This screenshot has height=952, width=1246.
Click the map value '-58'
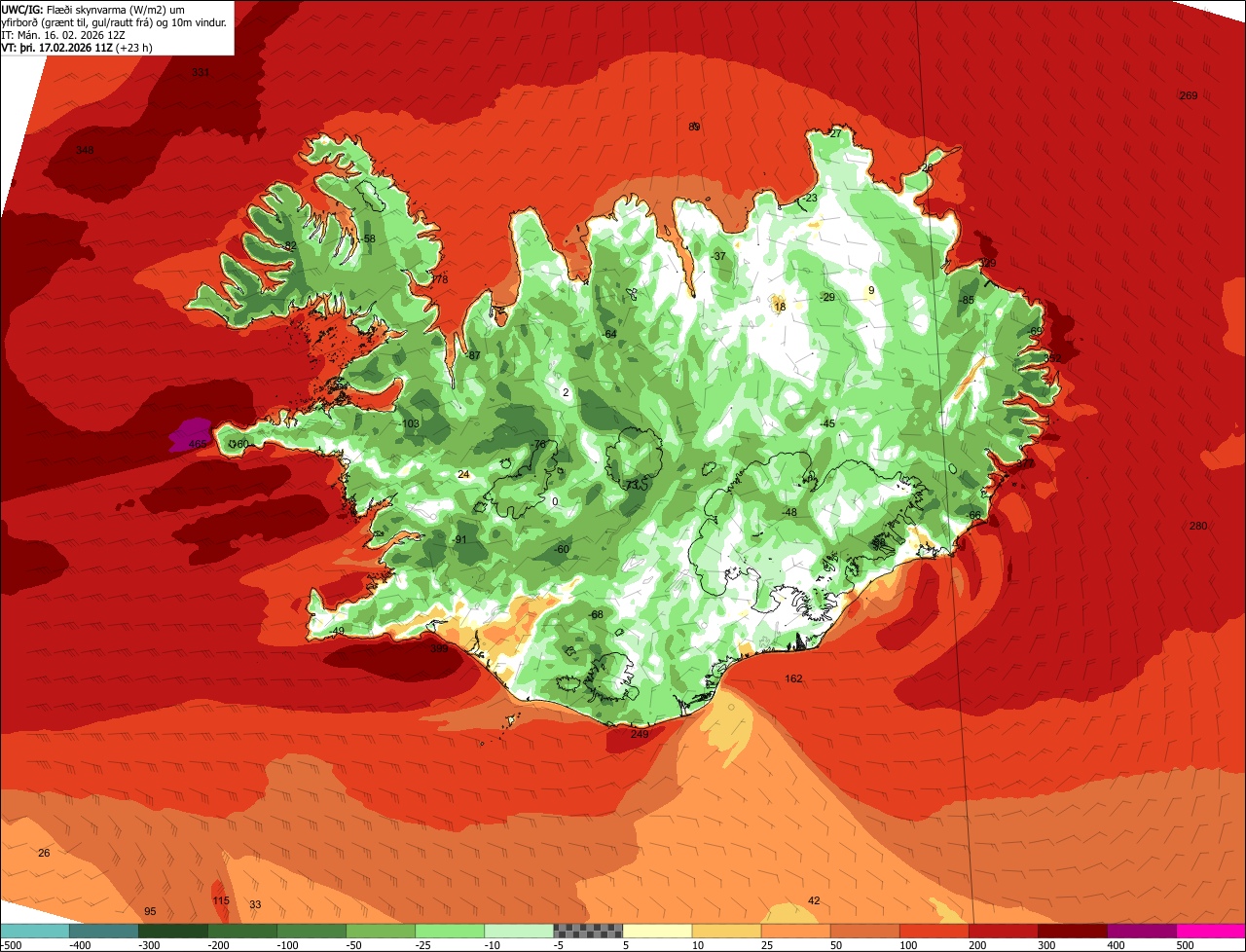367,238
